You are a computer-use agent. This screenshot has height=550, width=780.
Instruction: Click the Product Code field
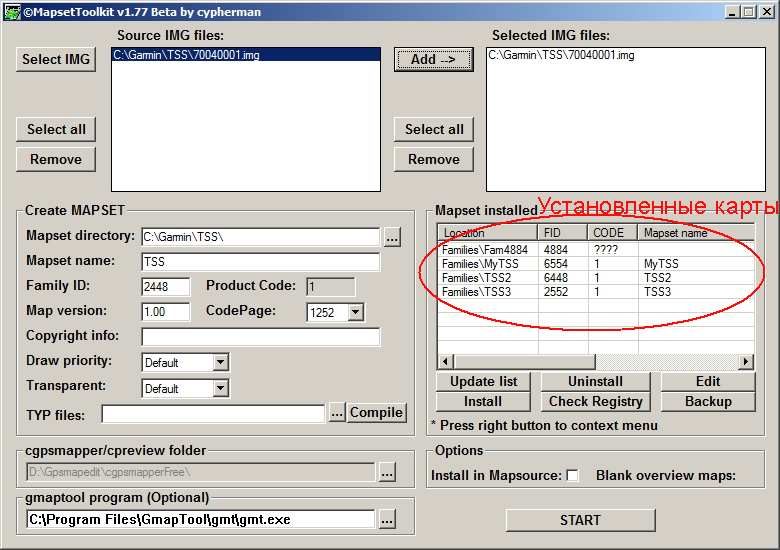(x=330, y=286)
